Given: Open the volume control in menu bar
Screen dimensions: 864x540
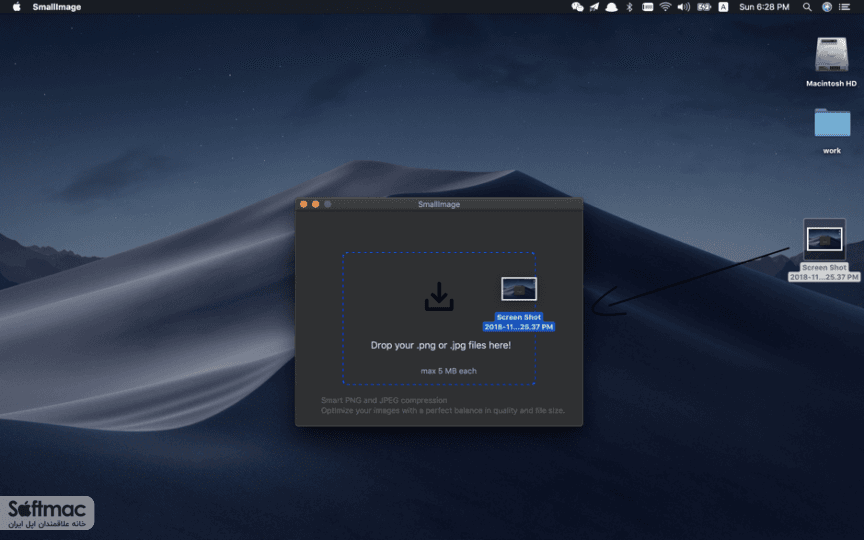Looking at the screenshot, I should point(683,7).
